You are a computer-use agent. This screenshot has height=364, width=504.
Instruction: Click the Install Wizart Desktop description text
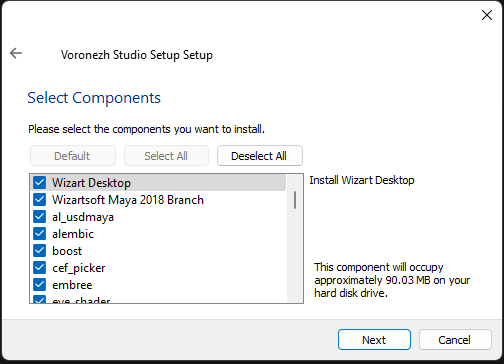[x=362, y=180]
